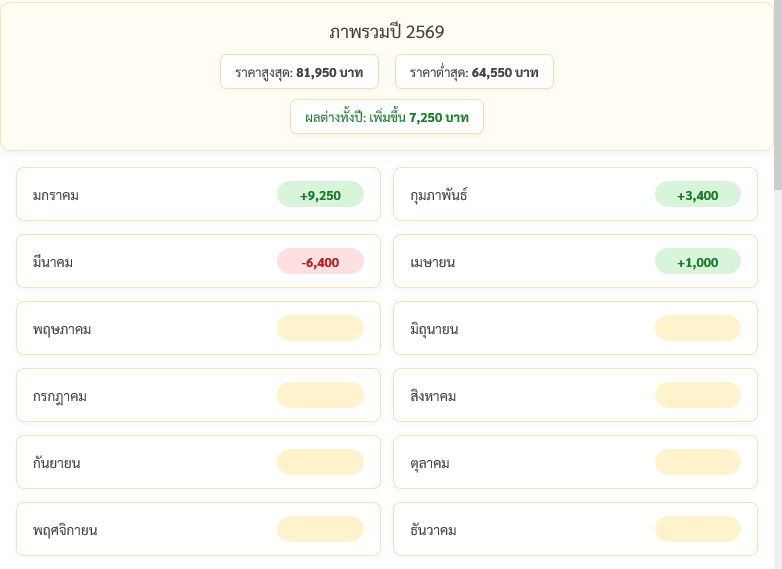The height and width of the screenshot is (569, 782).
Task: Click the +1,000 green badge
Action: point(697,262)
